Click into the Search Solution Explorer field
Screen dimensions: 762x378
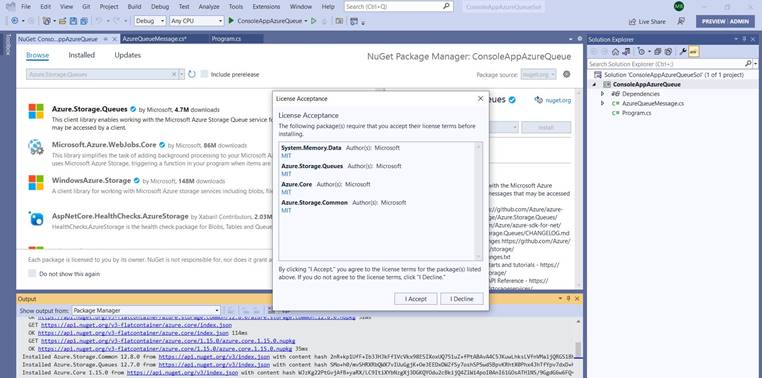(x=666, y=64)
